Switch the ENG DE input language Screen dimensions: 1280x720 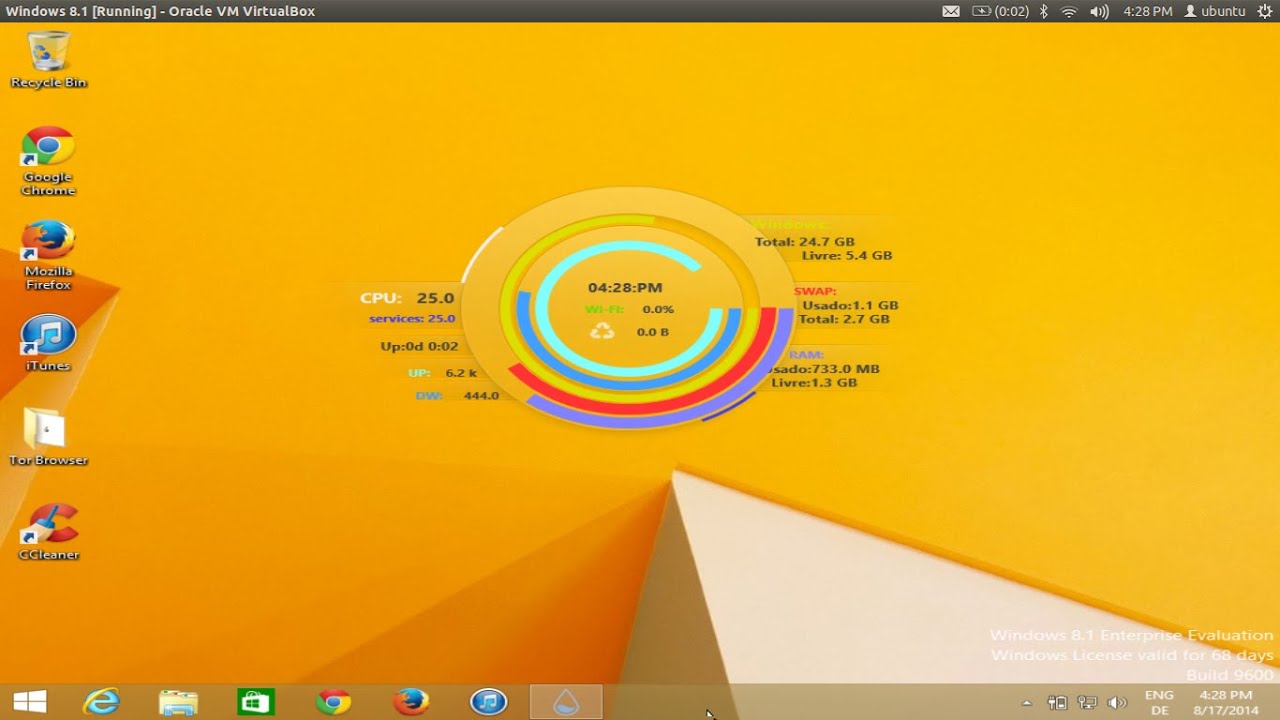pos(1159,702)
